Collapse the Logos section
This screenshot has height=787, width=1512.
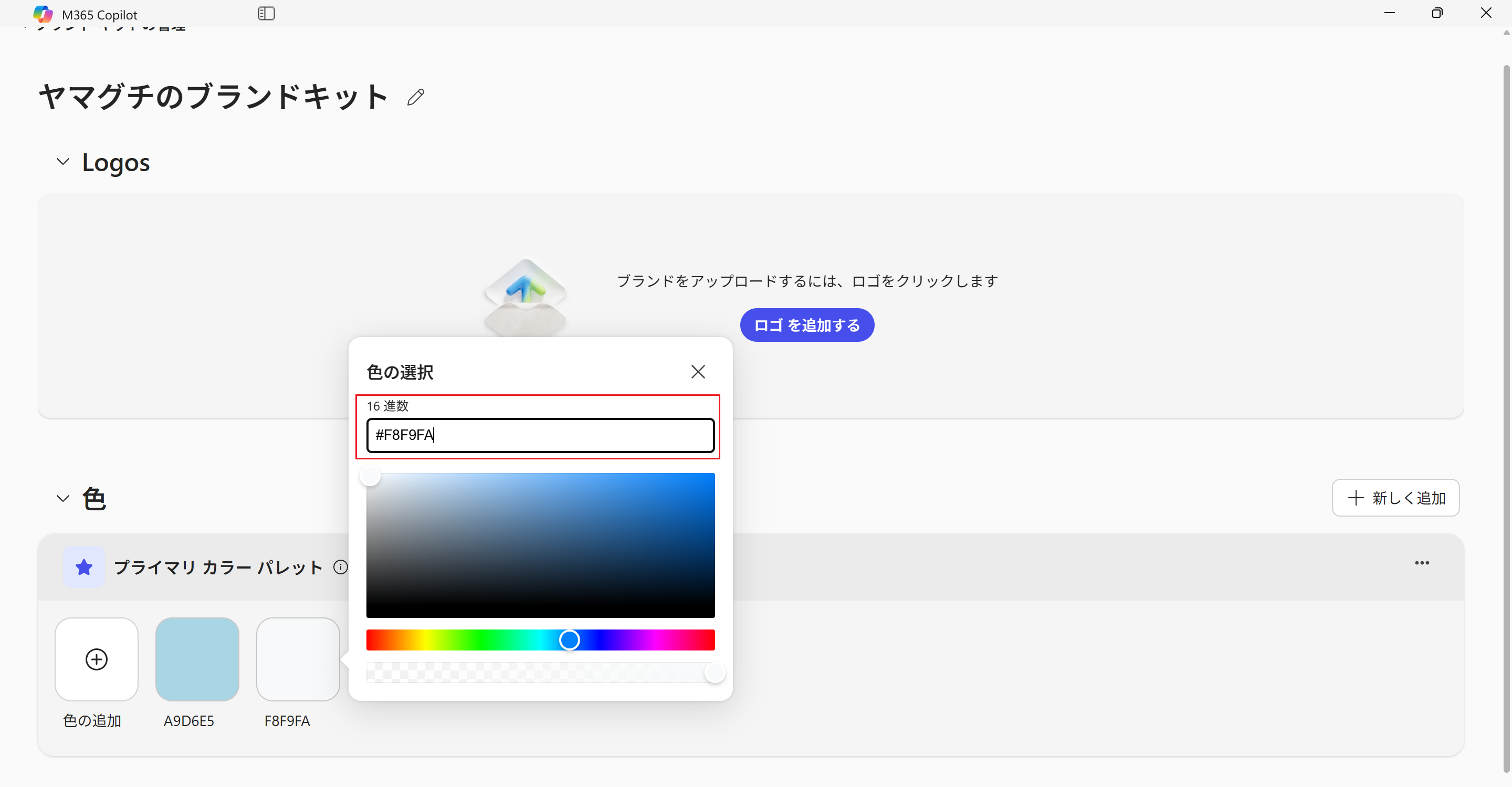(63, 162)
